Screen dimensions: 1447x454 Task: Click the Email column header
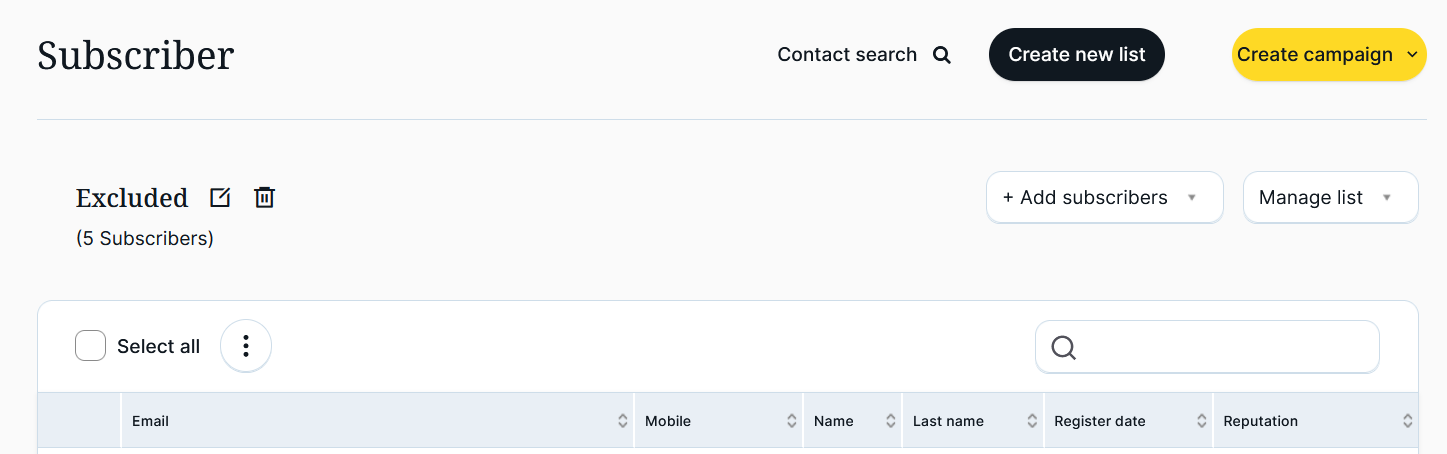(151, 421)
